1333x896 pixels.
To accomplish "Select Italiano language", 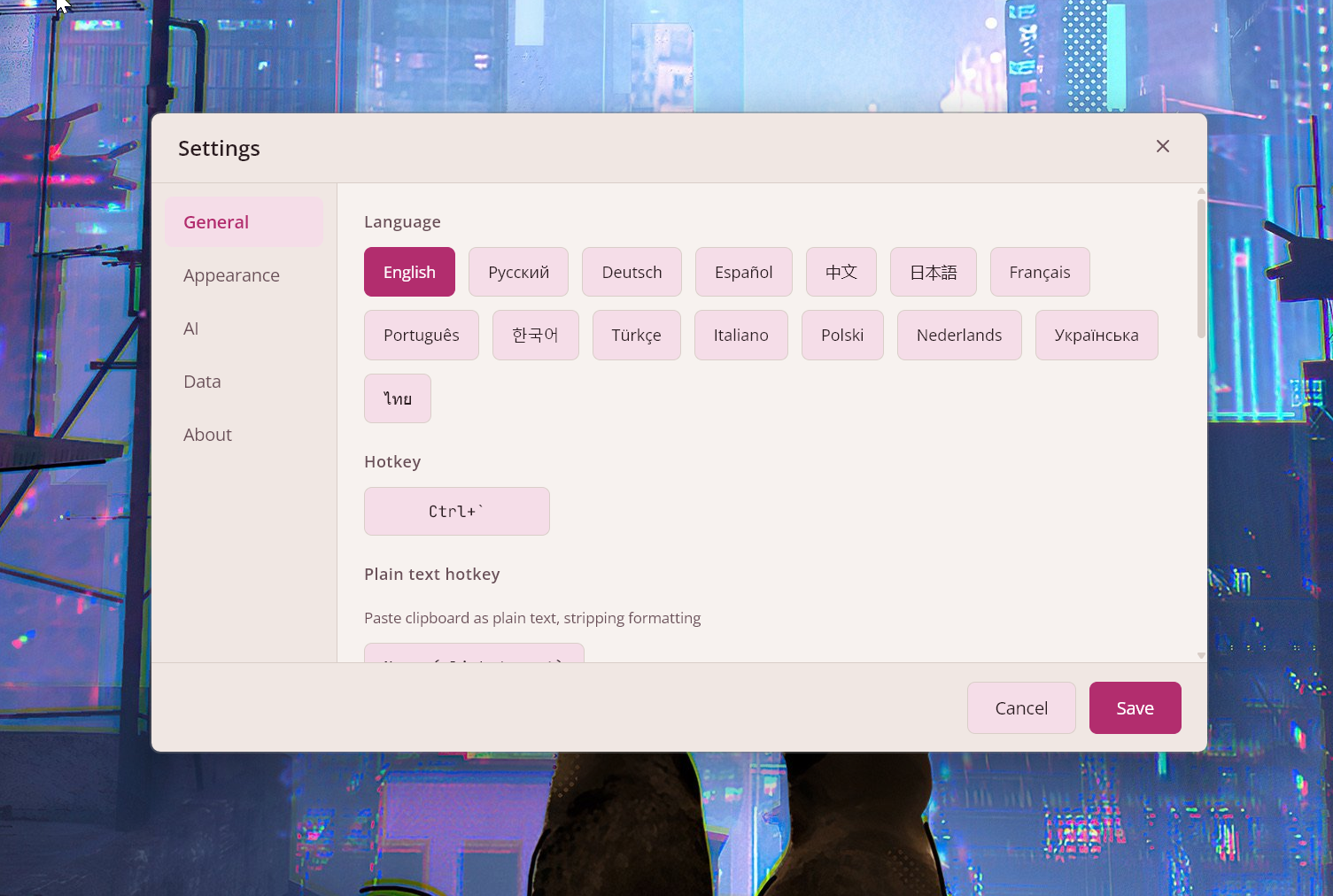I will (x=740, y=335).
